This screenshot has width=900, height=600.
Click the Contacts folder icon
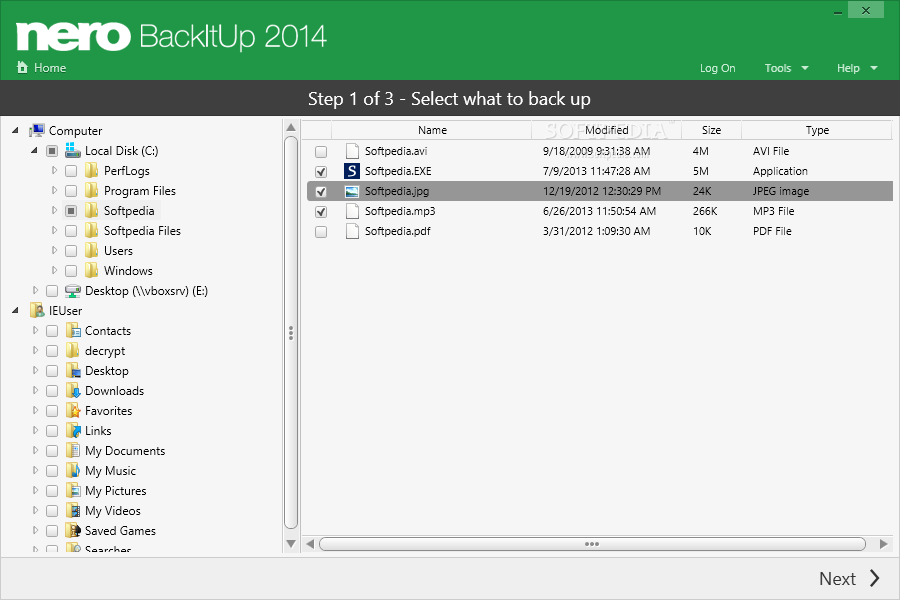(73, 331)
